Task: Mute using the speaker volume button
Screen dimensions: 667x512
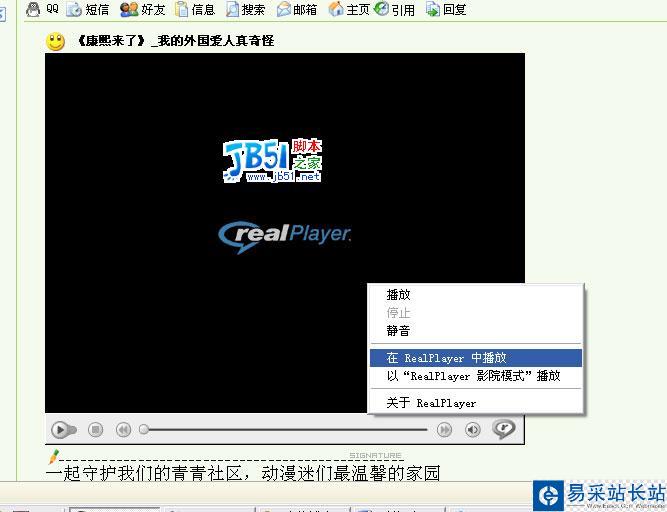Action: click(x=473, y=430)
